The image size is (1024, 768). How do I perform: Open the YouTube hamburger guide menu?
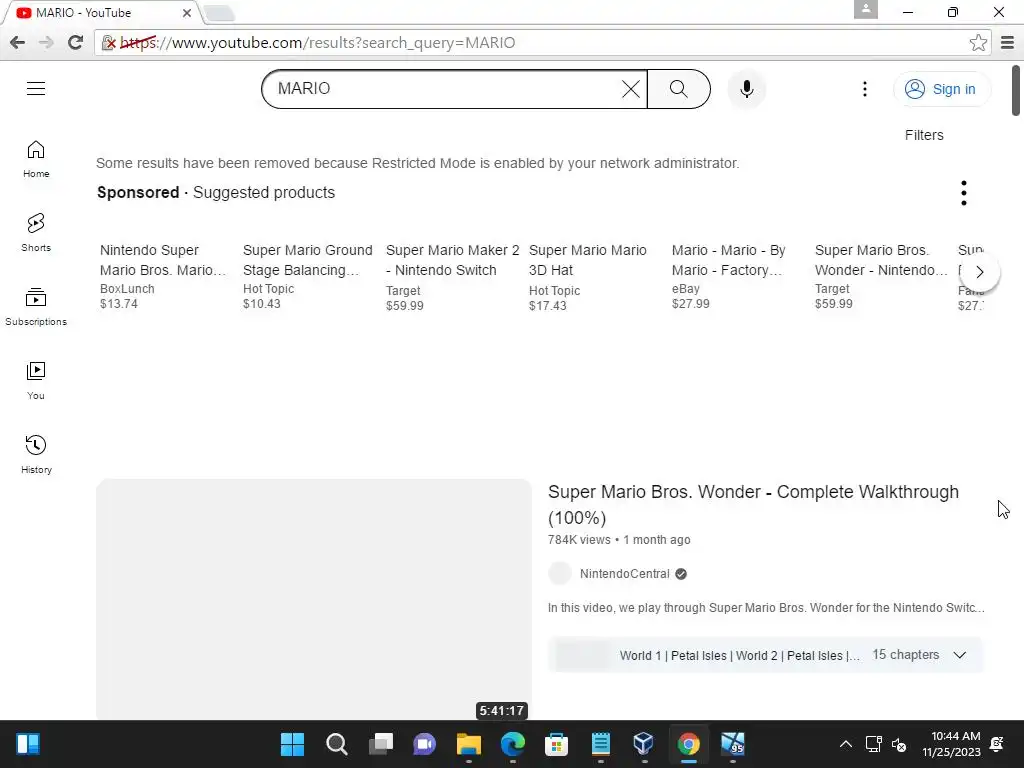click(x=36, y=88)
